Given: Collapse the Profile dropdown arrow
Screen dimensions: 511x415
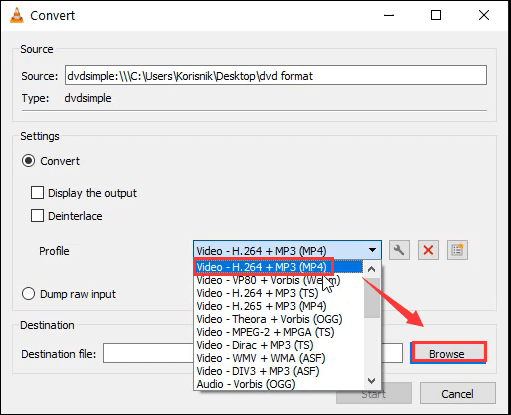Looking at the screenshot, I should point(372,250).
